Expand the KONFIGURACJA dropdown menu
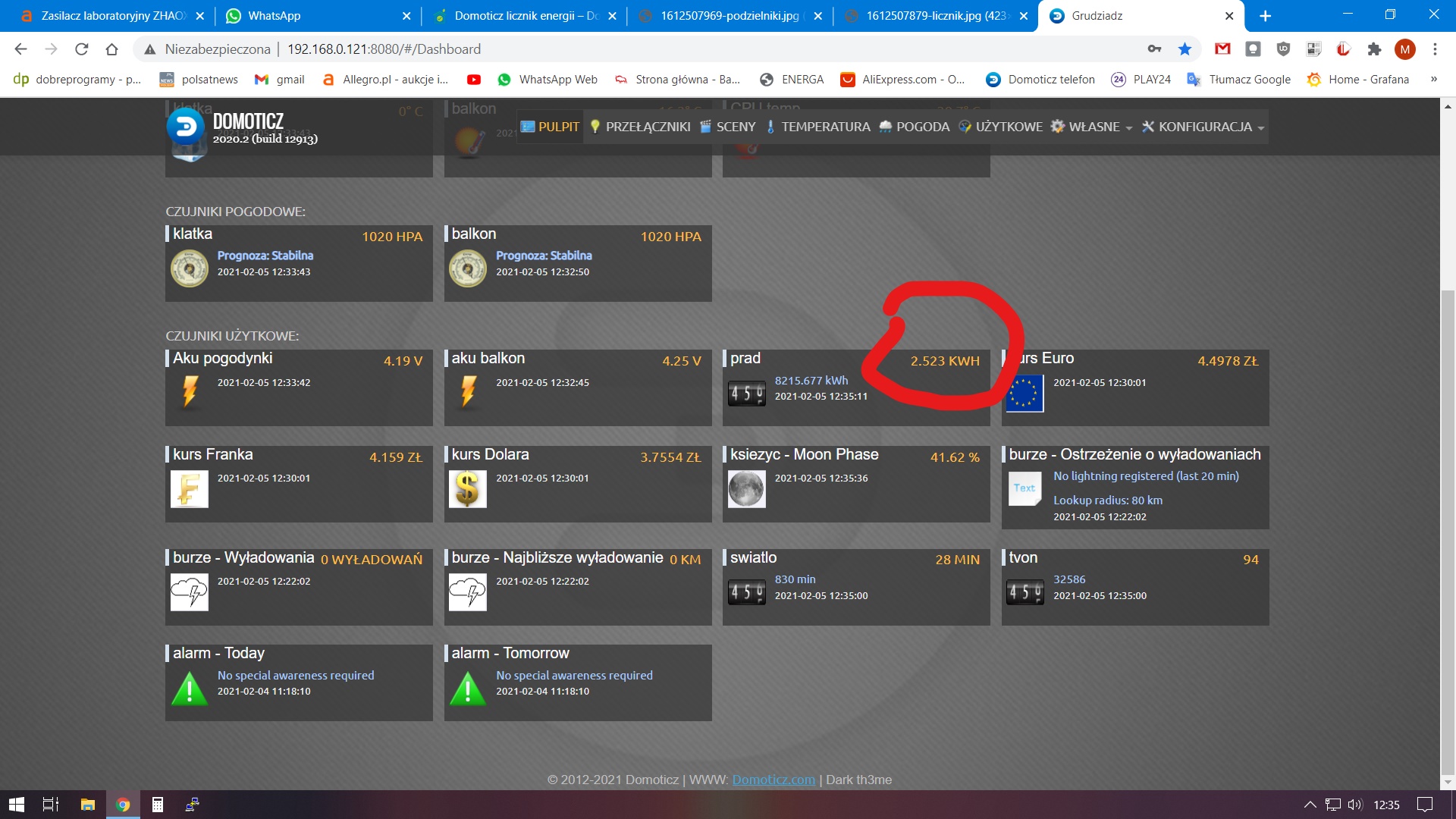The height and width of the screenshot is (819, 1456). pos(1203,127)
